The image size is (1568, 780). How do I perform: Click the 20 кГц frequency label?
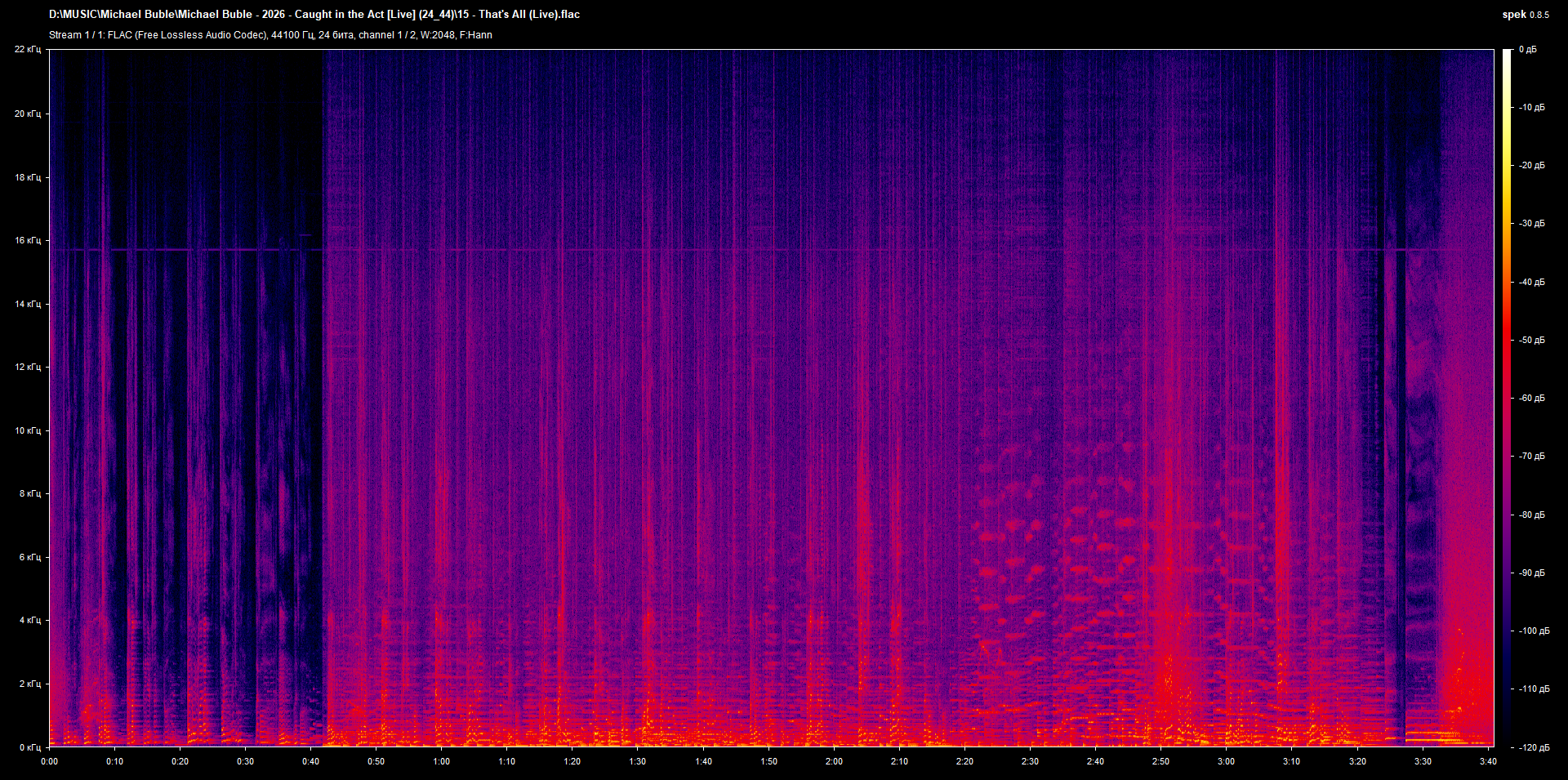point(28,114)
